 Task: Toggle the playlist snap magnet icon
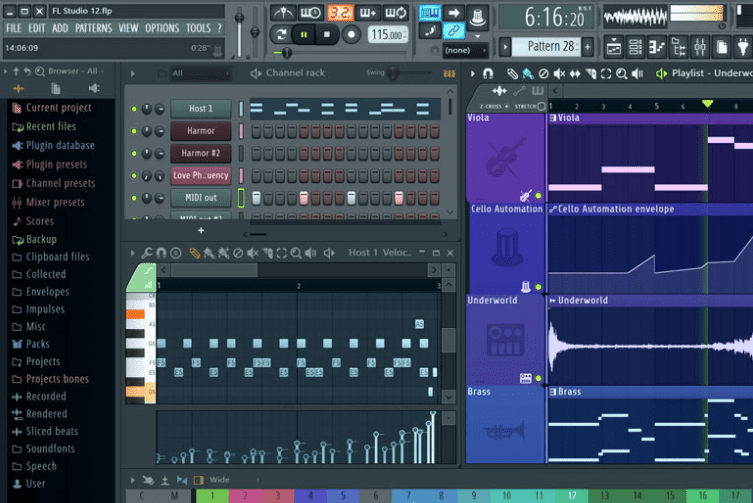point(488,74)
